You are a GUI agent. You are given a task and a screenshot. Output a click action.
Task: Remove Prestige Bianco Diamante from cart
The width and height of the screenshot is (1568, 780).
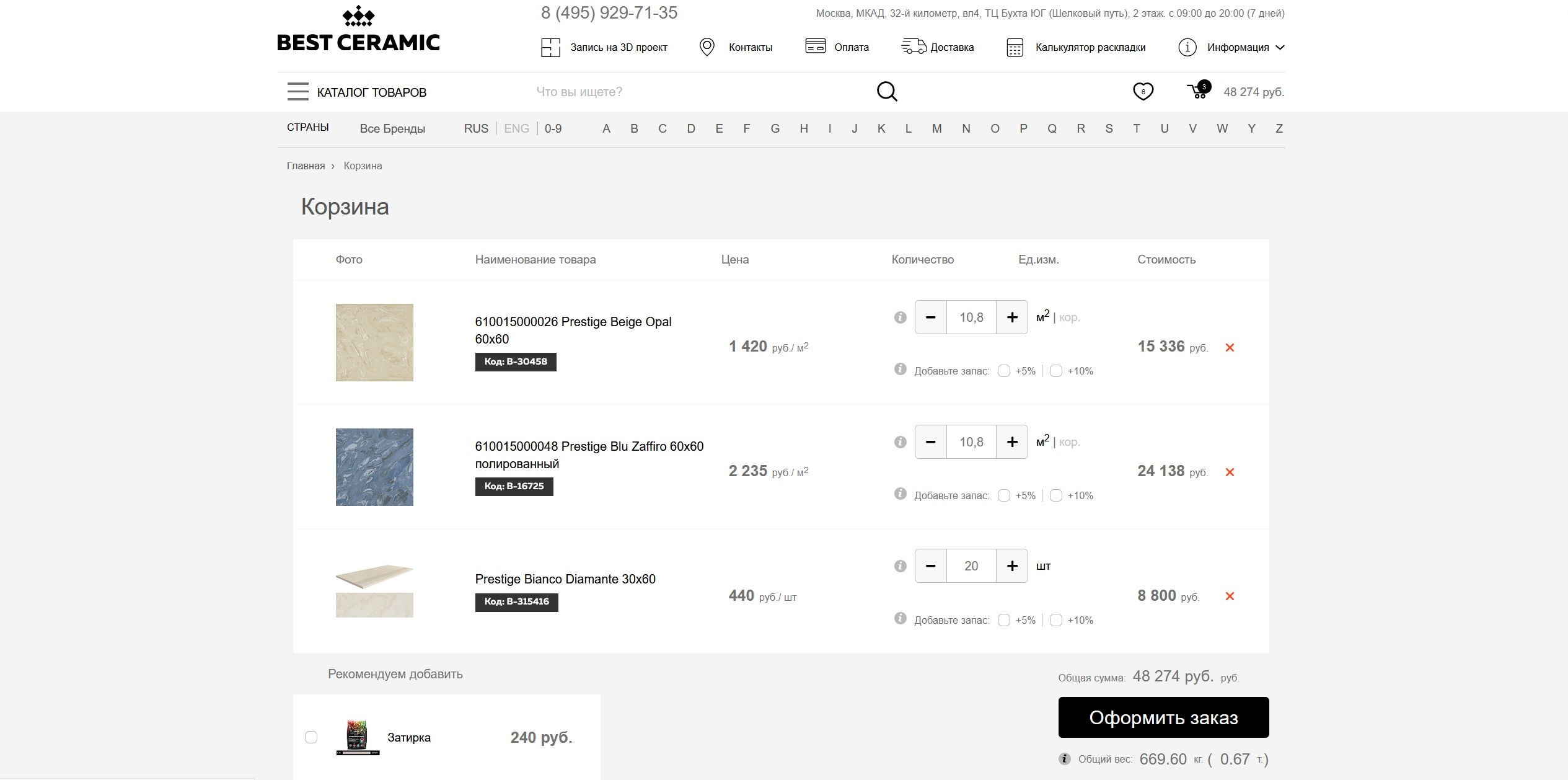[1230, 596]
